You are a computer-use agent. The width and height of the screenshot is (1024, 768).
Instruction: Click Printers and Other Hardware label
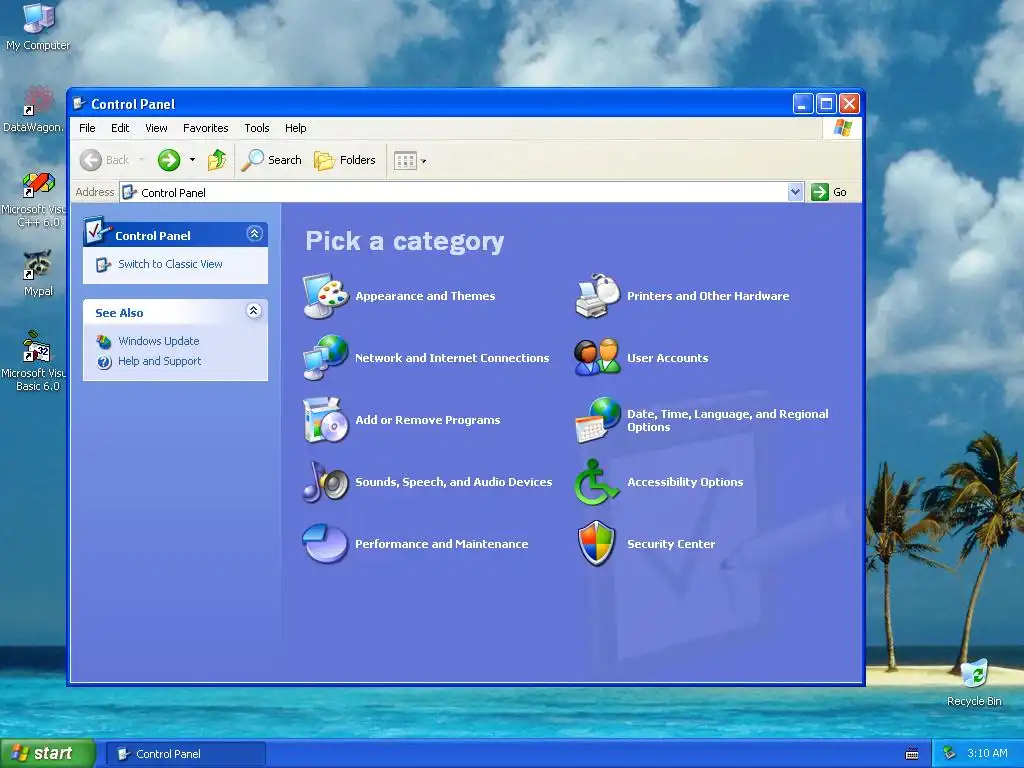708,296
